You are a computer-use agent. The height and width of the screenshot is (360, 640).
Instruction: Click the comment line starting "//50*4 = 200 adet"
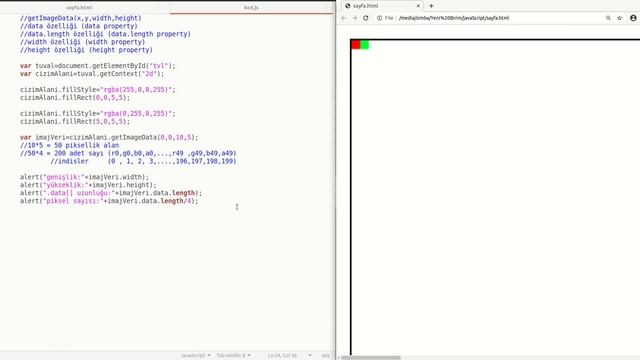[x=128, y=153]
